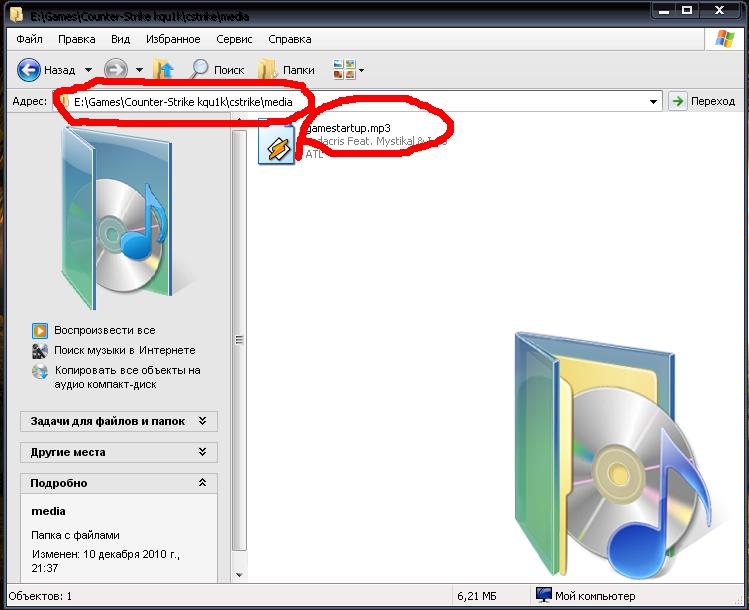Image resolution: width=749 pixels, height=610 pixels.
Task: Click Поиск музыки в Интернете link
Action: 125,350
